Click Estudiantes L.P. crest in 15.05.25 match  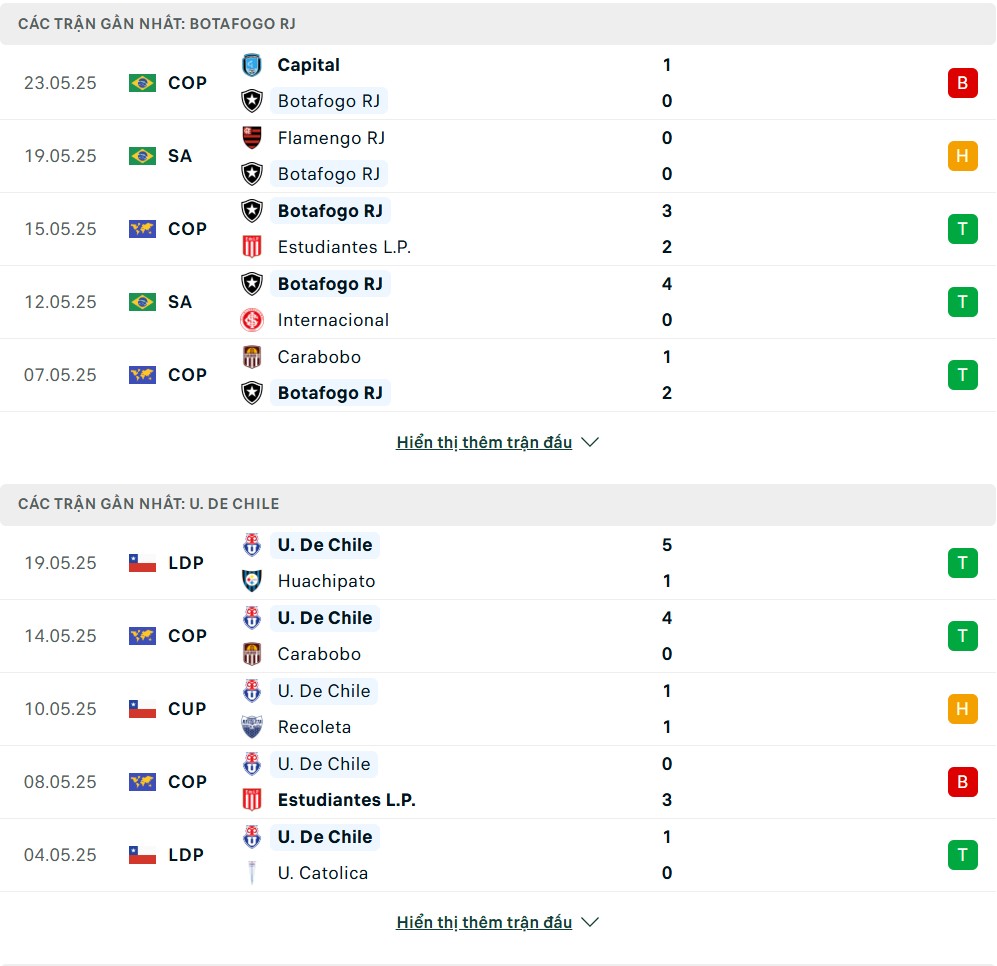point(252,247)
